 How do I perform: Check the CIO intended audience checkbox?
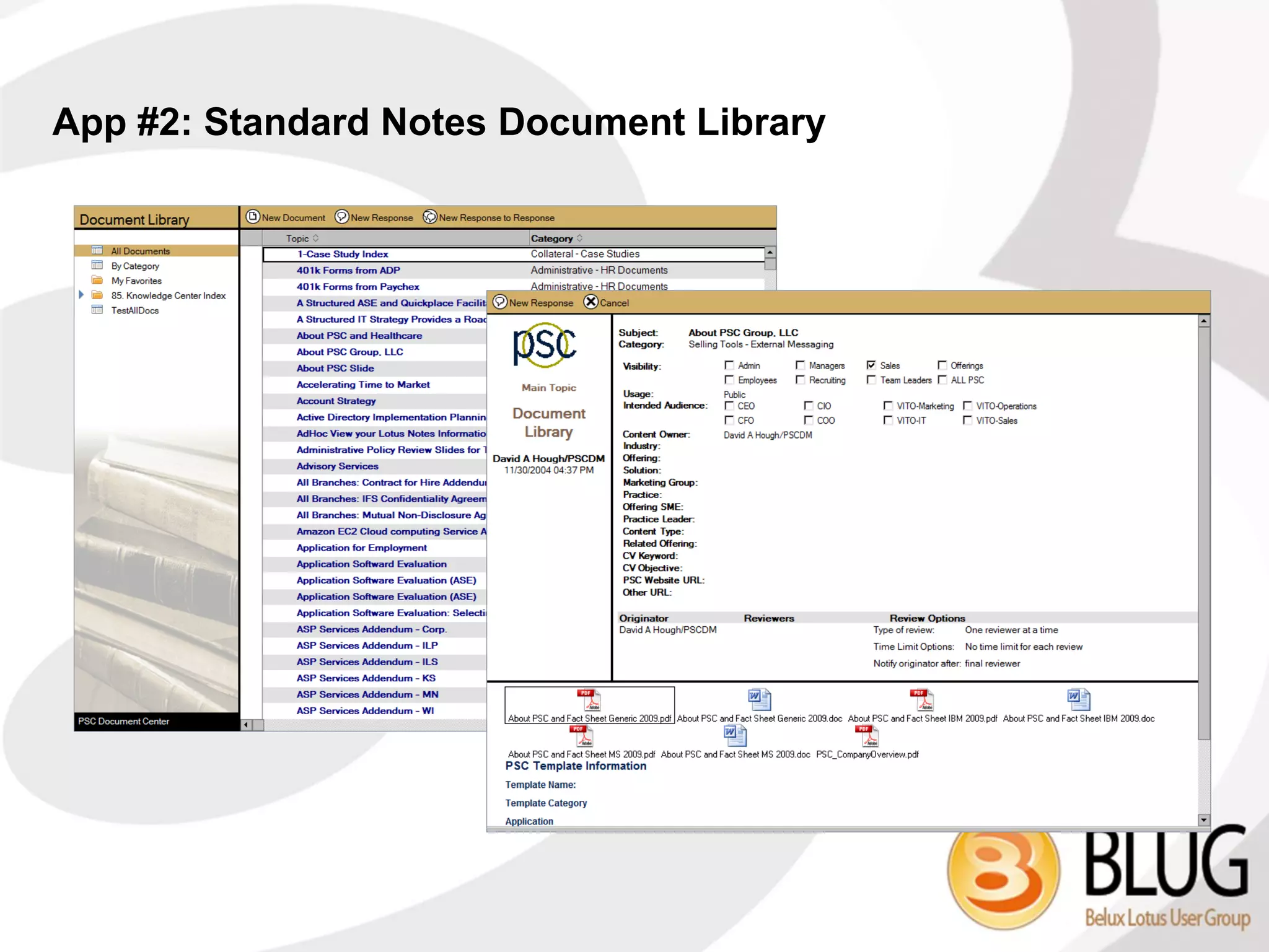point(809,406)
